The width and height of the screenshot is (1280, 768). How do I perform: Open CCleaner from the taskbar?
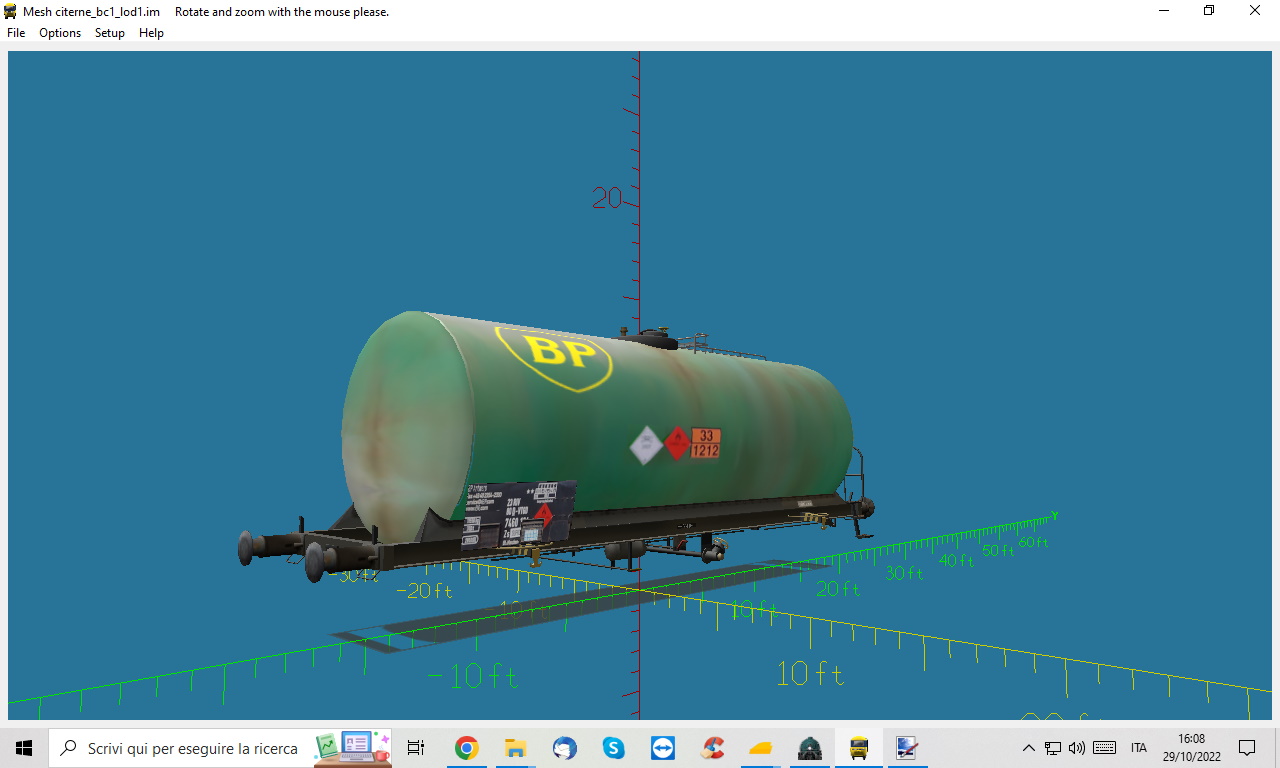712,748
